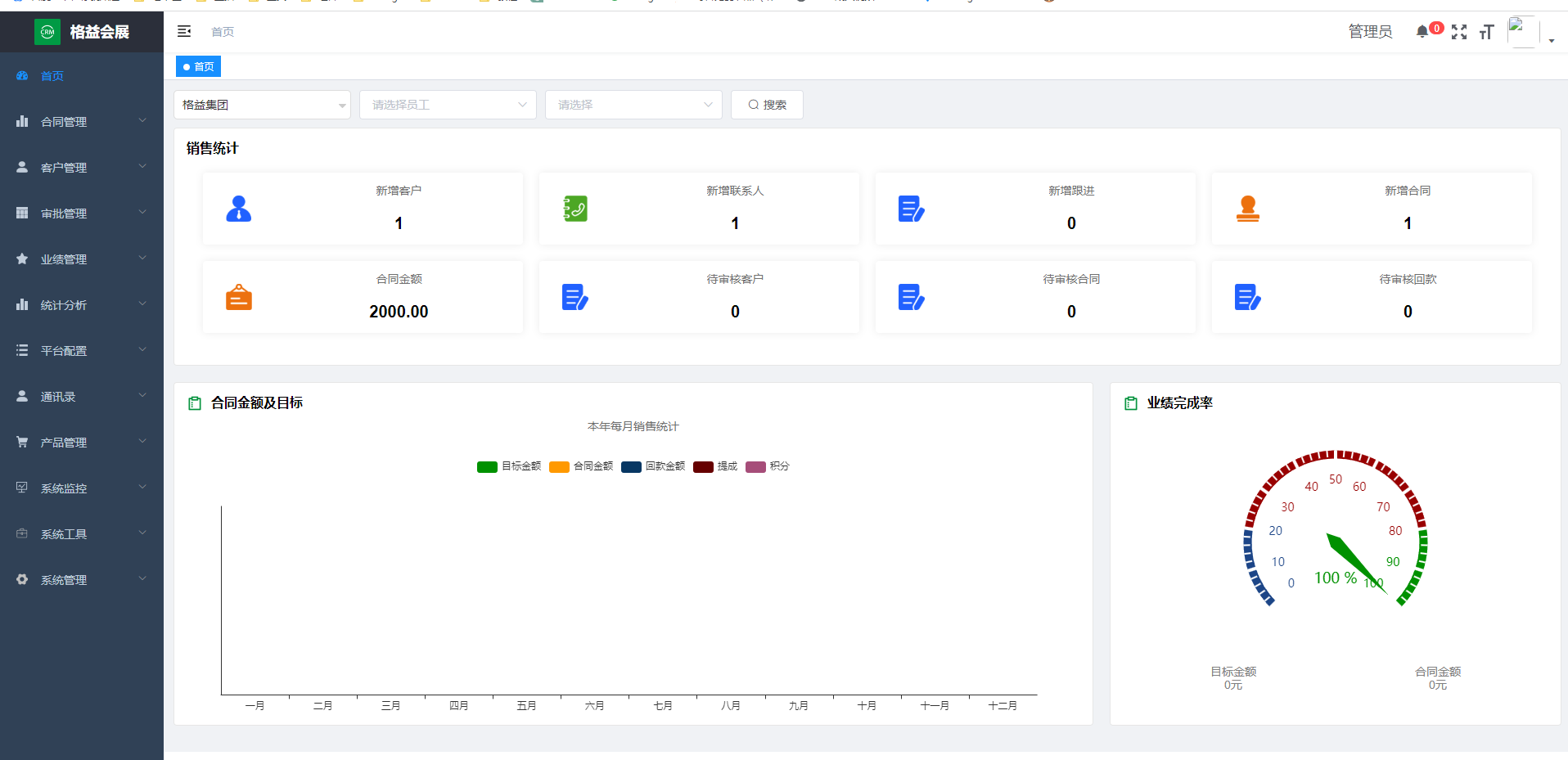Open the 通讯录 sidebar menu

[82, 396]
